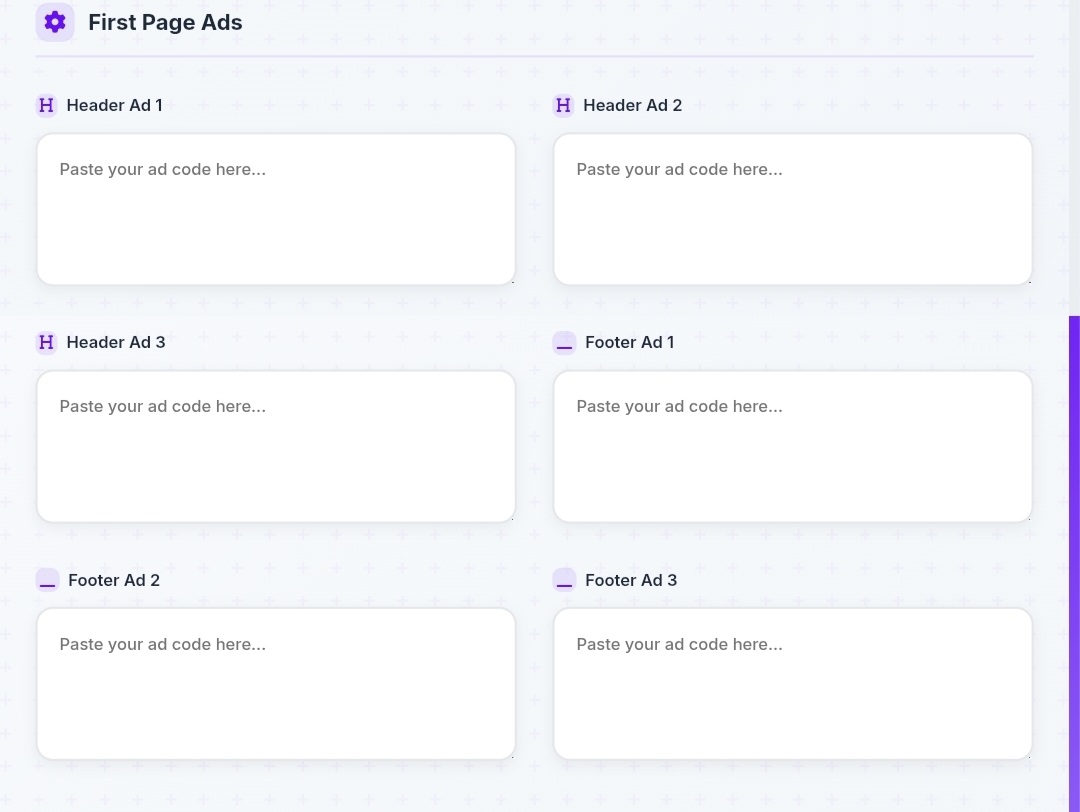Click the H icon next to Header Ad 2
This screenshot has height=812, width=1080.
click(x=563, y=105)
